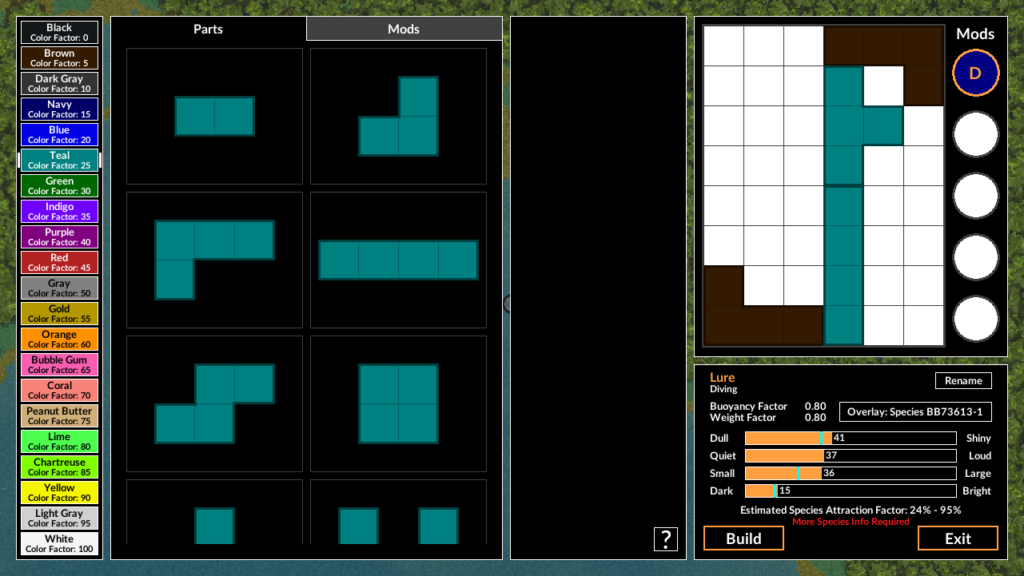Click the Dull to Shiny bar
Viewport: 1024px width, 576px height.
[x=850, y=438]
